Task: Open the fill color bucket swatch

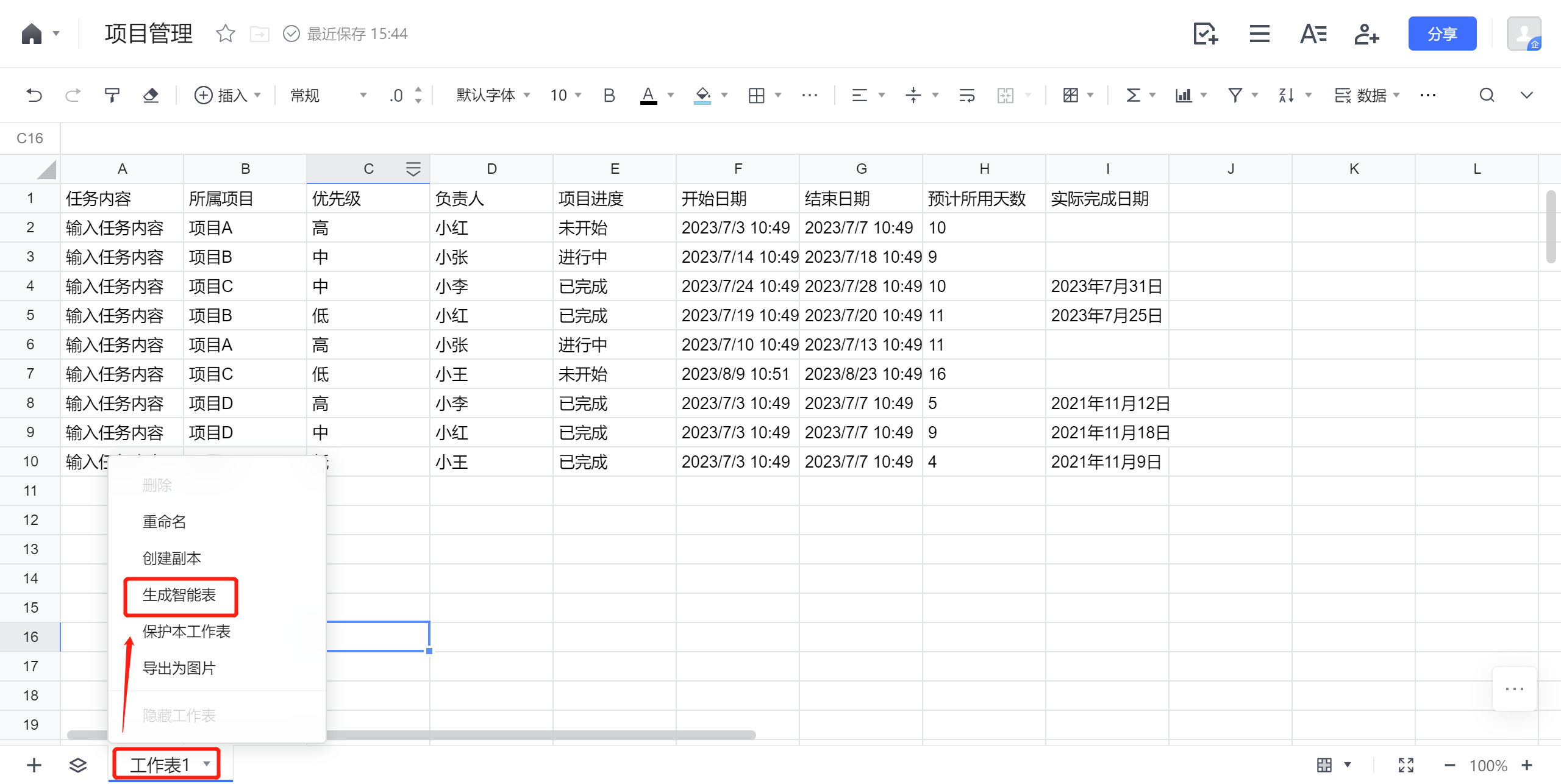Action: 702,95
